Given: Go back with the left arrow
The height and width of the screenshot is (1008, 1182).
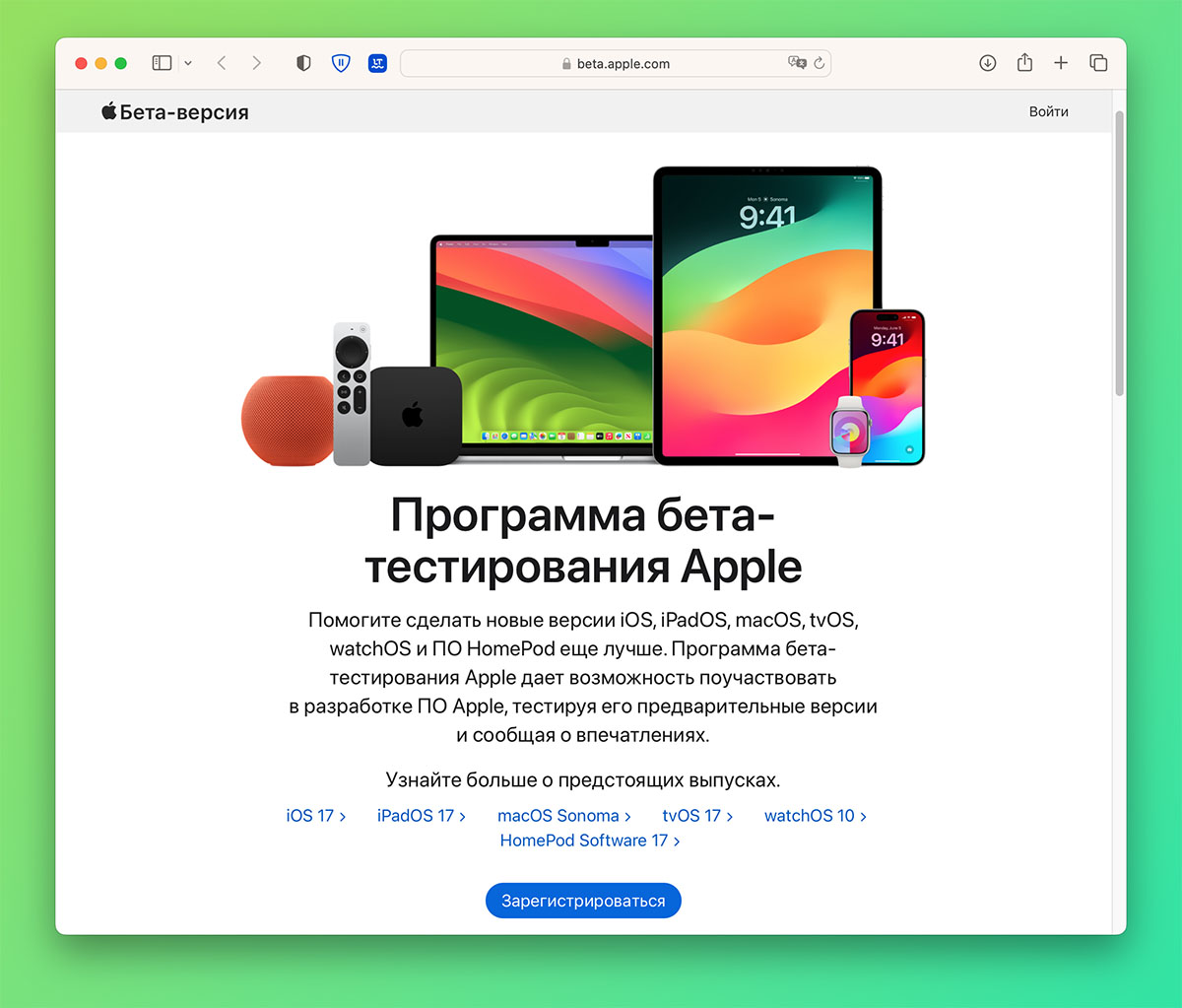Looking at the screenshot, I should click(x=222, y=63).
